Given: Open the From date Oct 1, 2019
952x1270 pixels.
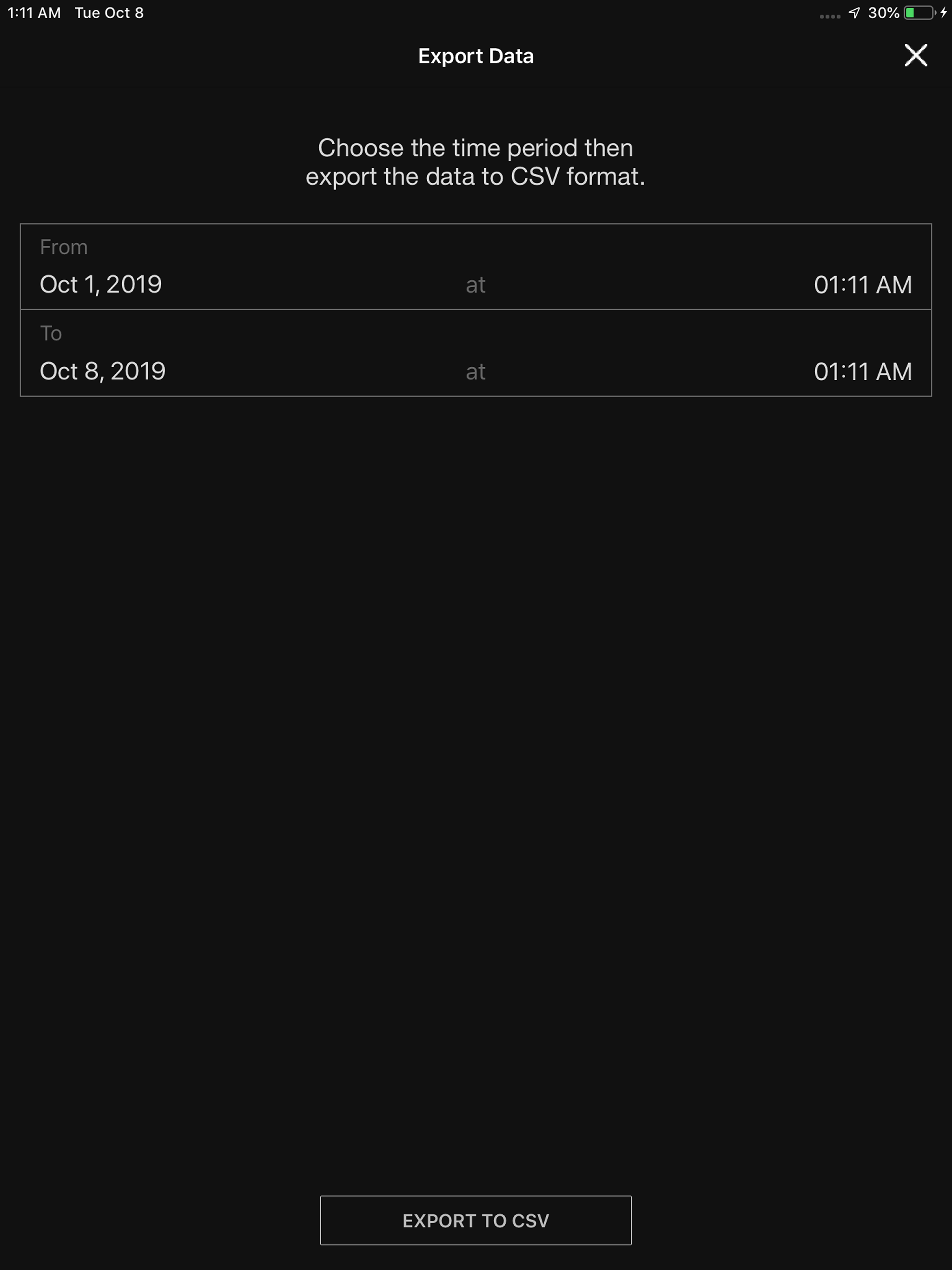Looking at the screenshot, I should point(101,284).
